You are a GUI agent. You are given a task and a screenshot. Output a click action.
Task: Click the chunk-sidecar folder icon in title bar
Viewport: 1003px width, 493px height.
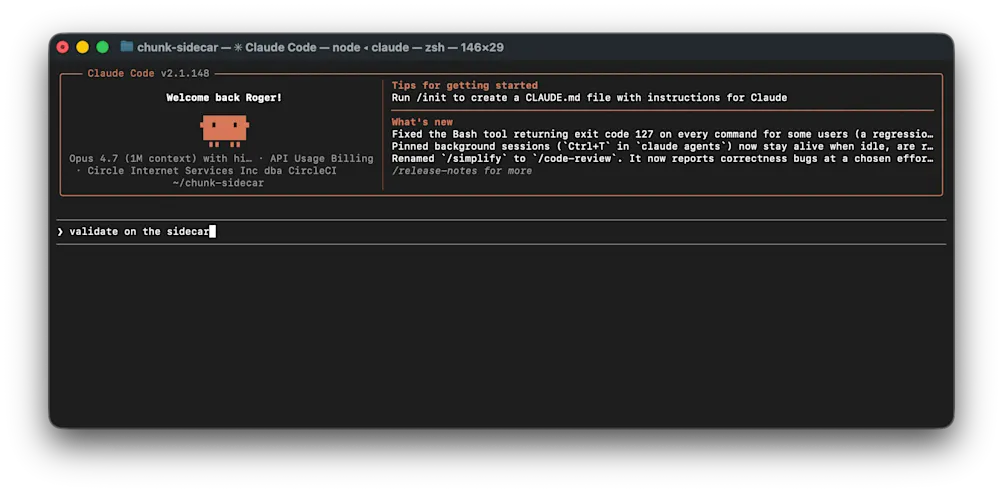click(127, 47)
